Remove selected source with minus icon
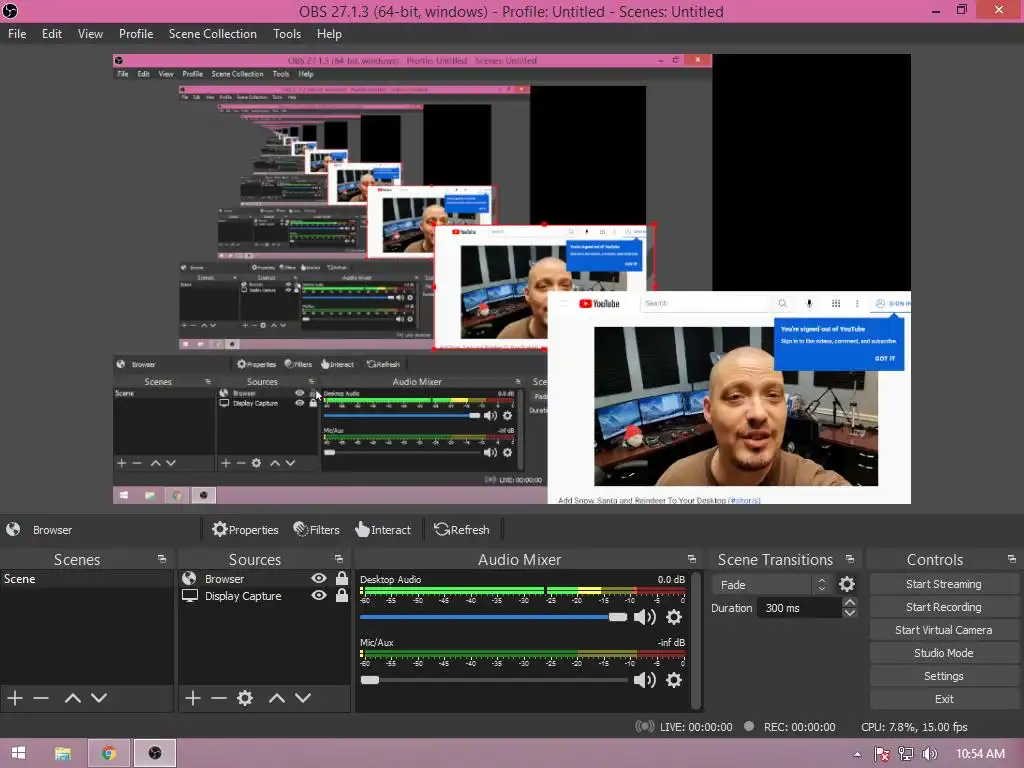1024x768 pixels. coord(219,698)
